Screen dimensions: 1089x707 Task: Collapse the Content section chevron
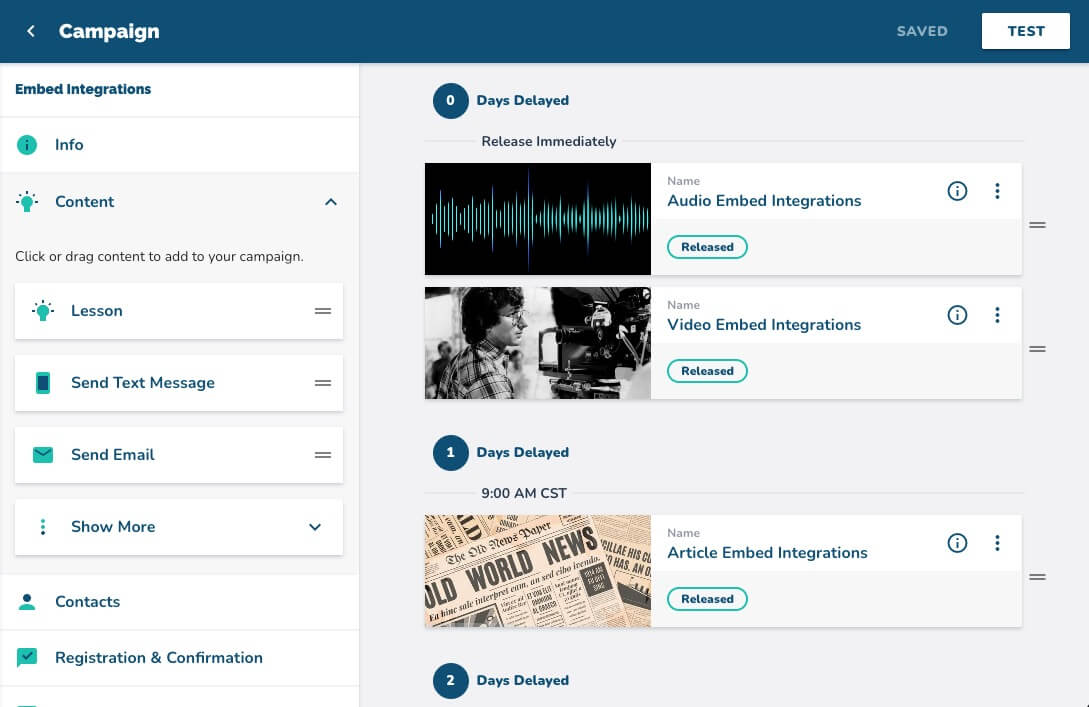click(x=331, y=202)
